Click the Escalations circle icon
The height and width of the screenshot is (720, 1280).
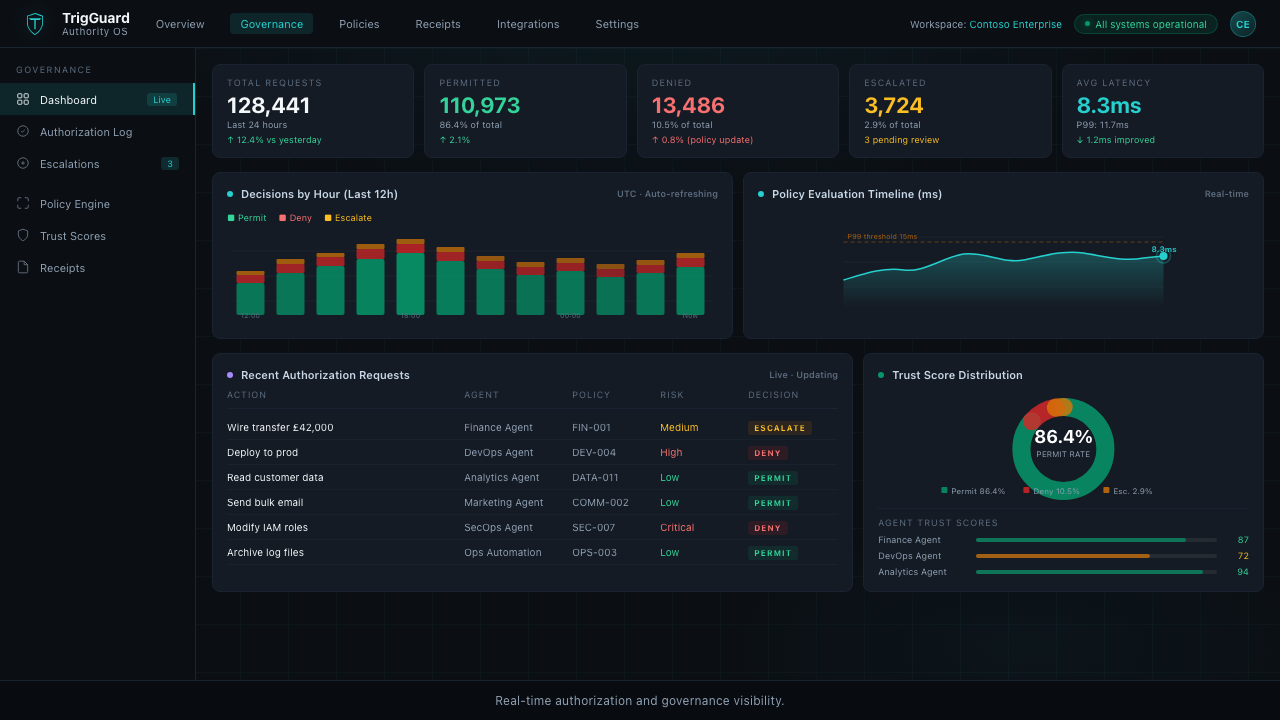[23, 163]
